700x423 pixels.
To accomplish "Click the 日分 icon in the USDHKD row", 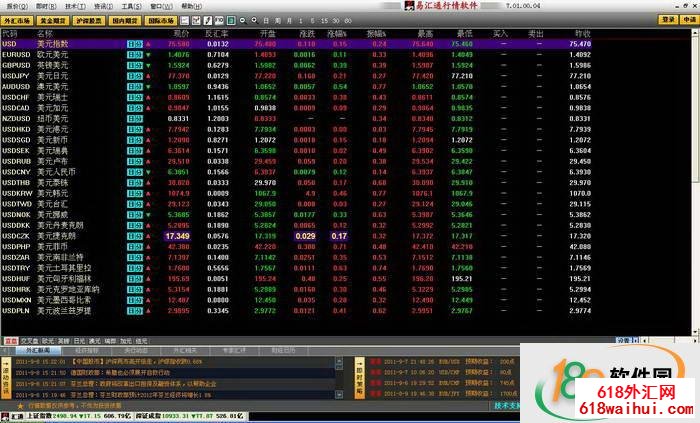I will (x=135, y=130).
